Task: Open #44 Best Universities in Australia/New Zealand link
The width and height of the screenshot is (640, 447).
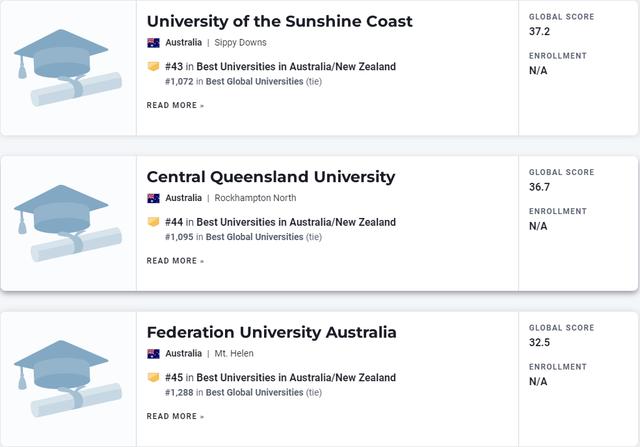Action: coord(280,222)
